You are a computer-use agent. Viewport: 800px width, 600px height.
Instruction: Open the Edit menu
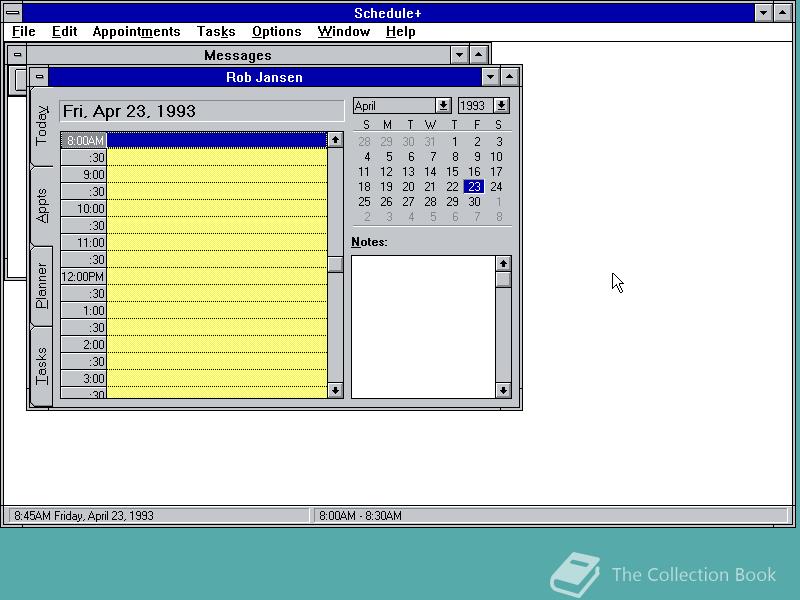click(64, 32)
